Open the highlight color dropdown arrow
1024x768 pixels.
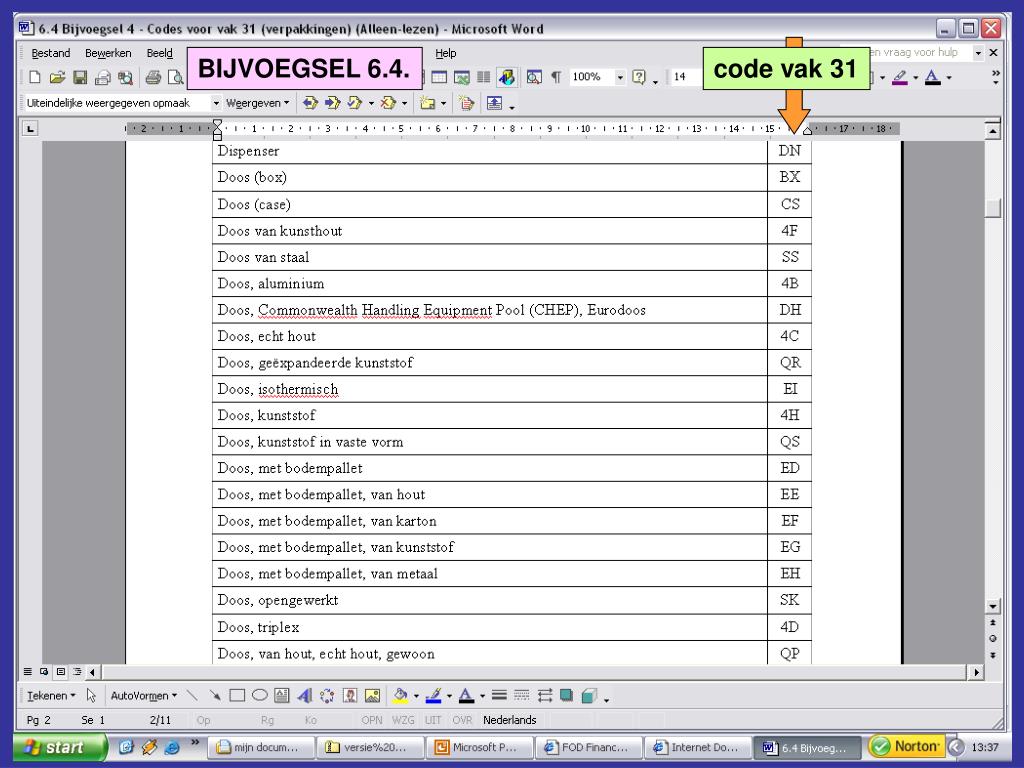point(915,78)
